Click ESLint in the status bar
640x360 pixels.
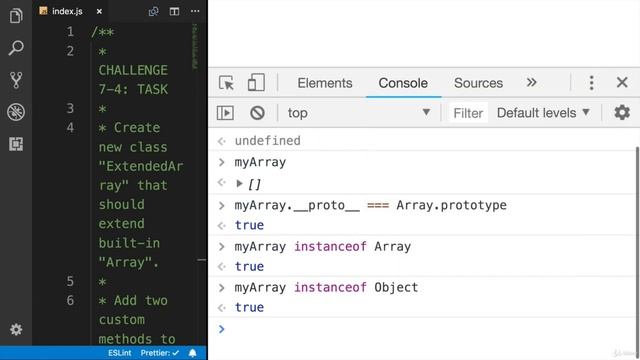tap(120, 353)
